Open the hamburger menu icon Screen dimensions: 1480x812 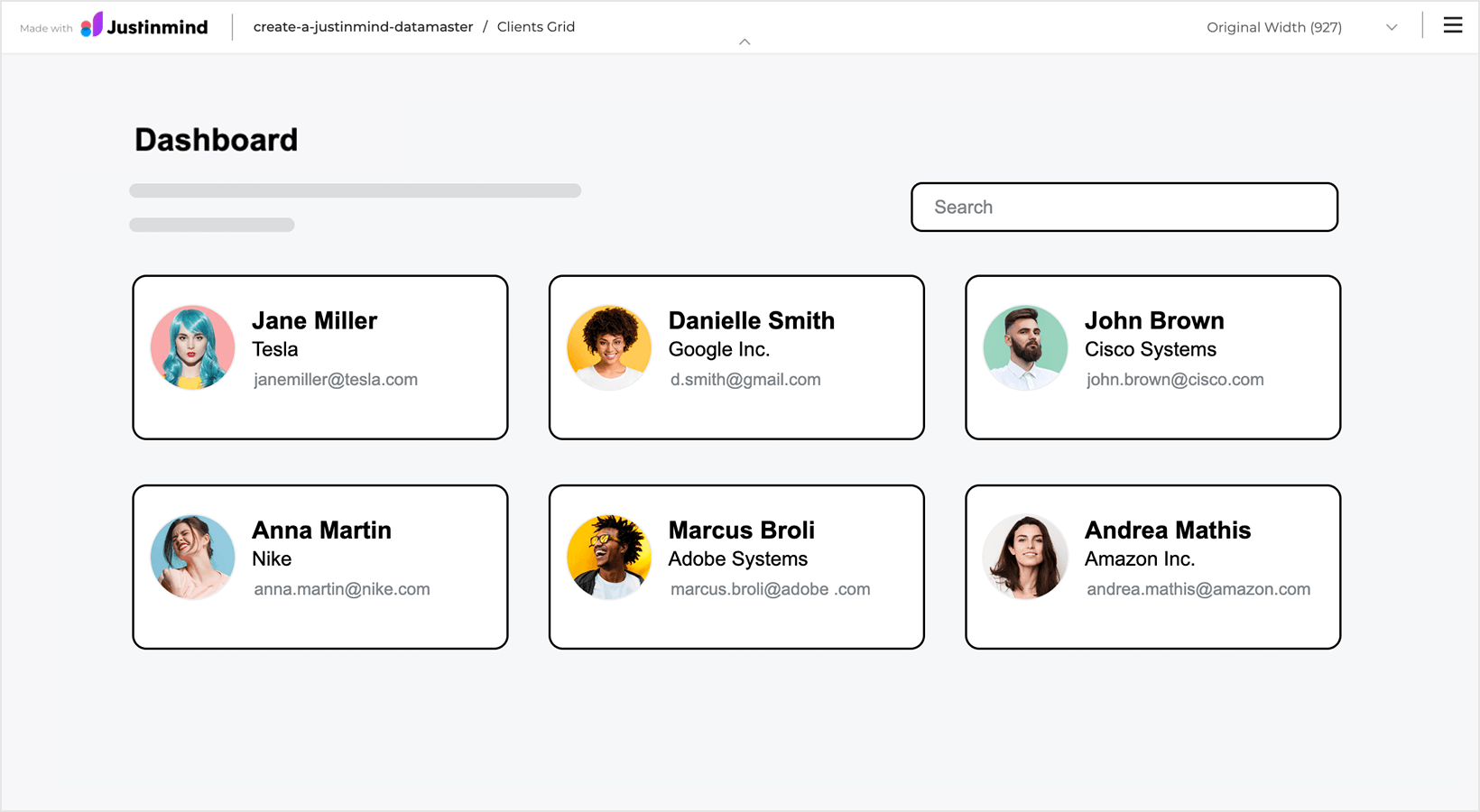pyautogui.click(x=1452, y=25)
